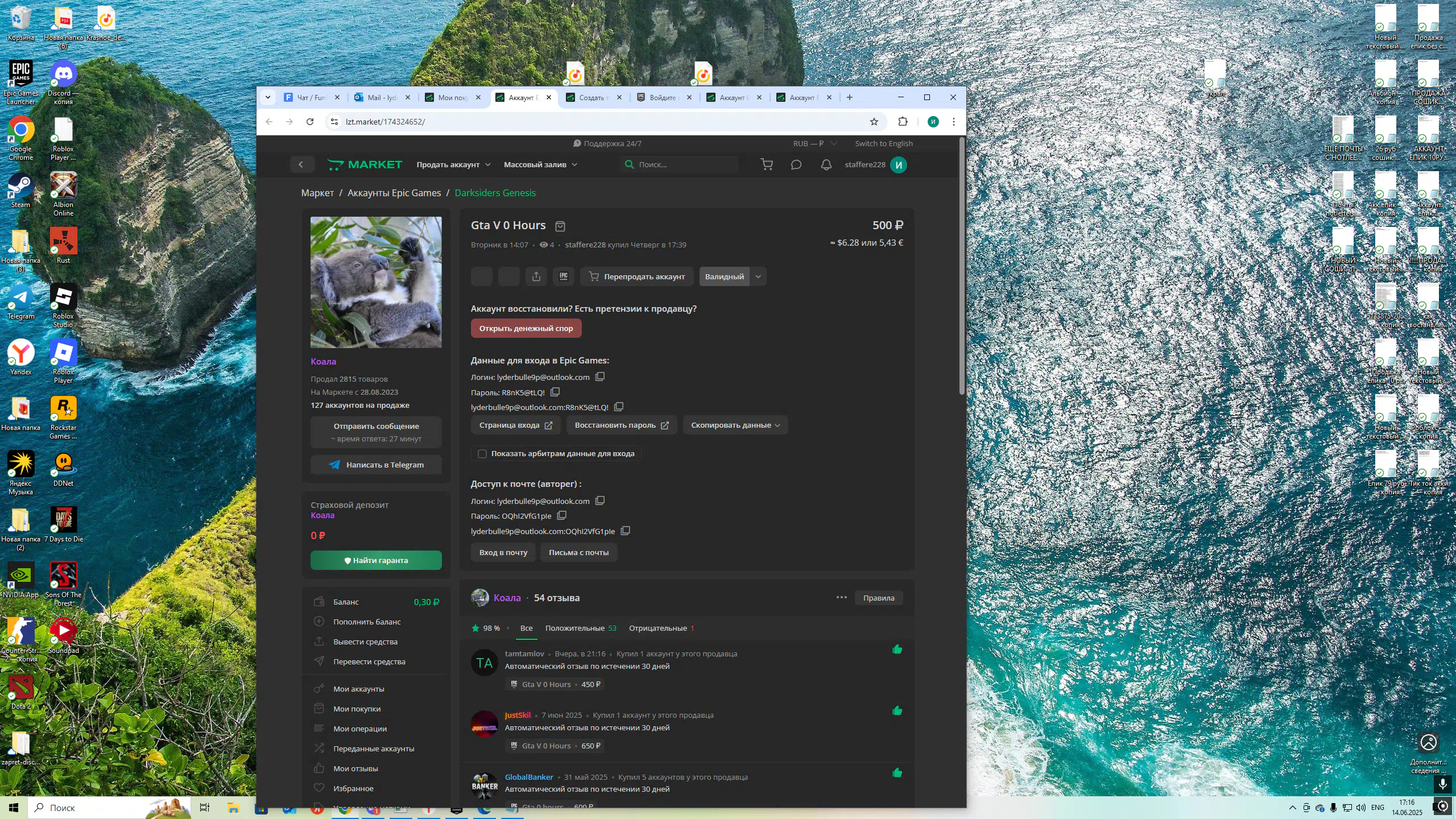
Task: Copy the Epic Games password R8nK5@tLQ!
Action: (555, 392)
